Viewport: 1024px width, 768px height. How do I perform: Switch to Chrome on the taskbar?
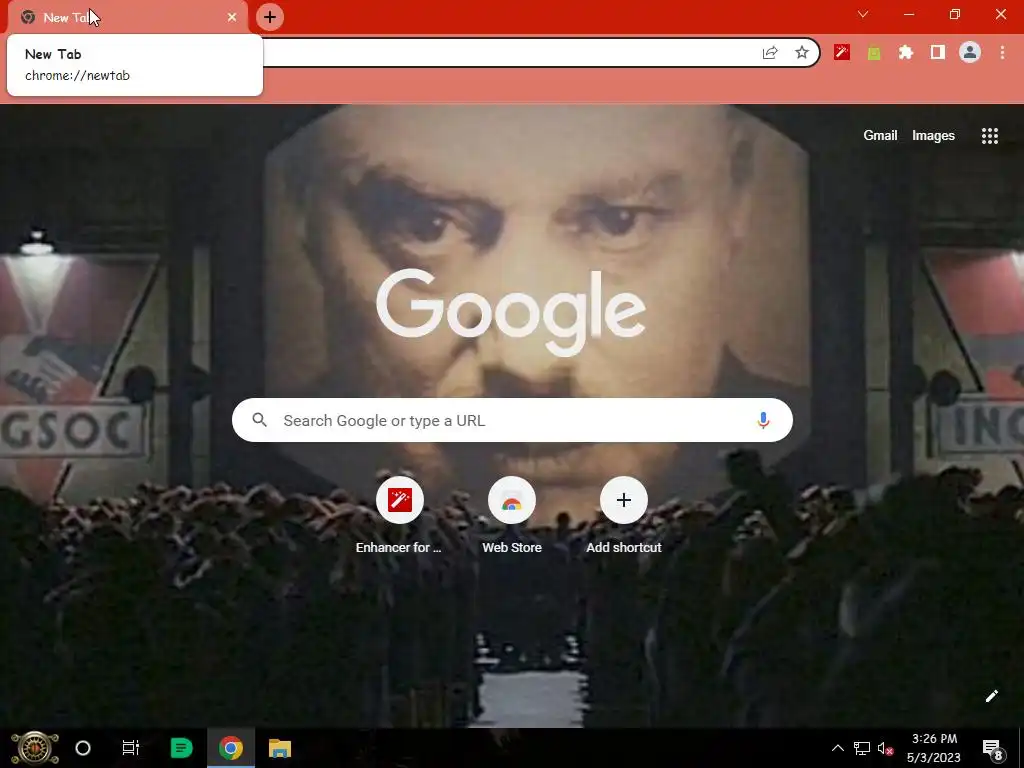[x=231, y=748]
